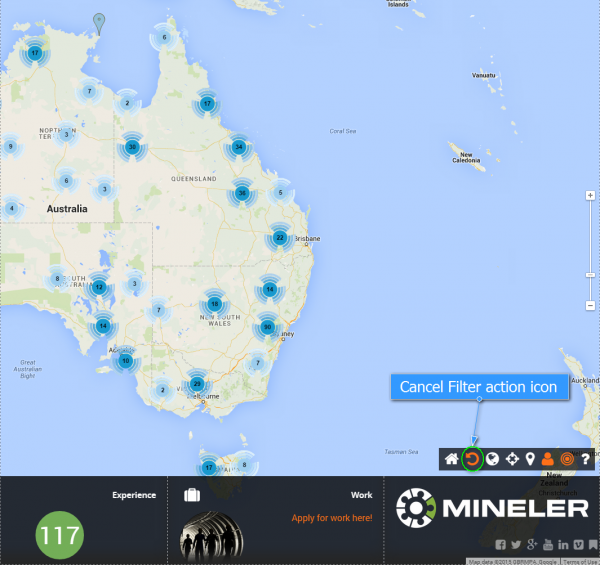Viewport: 600px width, 565px height.
Task: Open the Facebook page icon
Action: [501, 544]
